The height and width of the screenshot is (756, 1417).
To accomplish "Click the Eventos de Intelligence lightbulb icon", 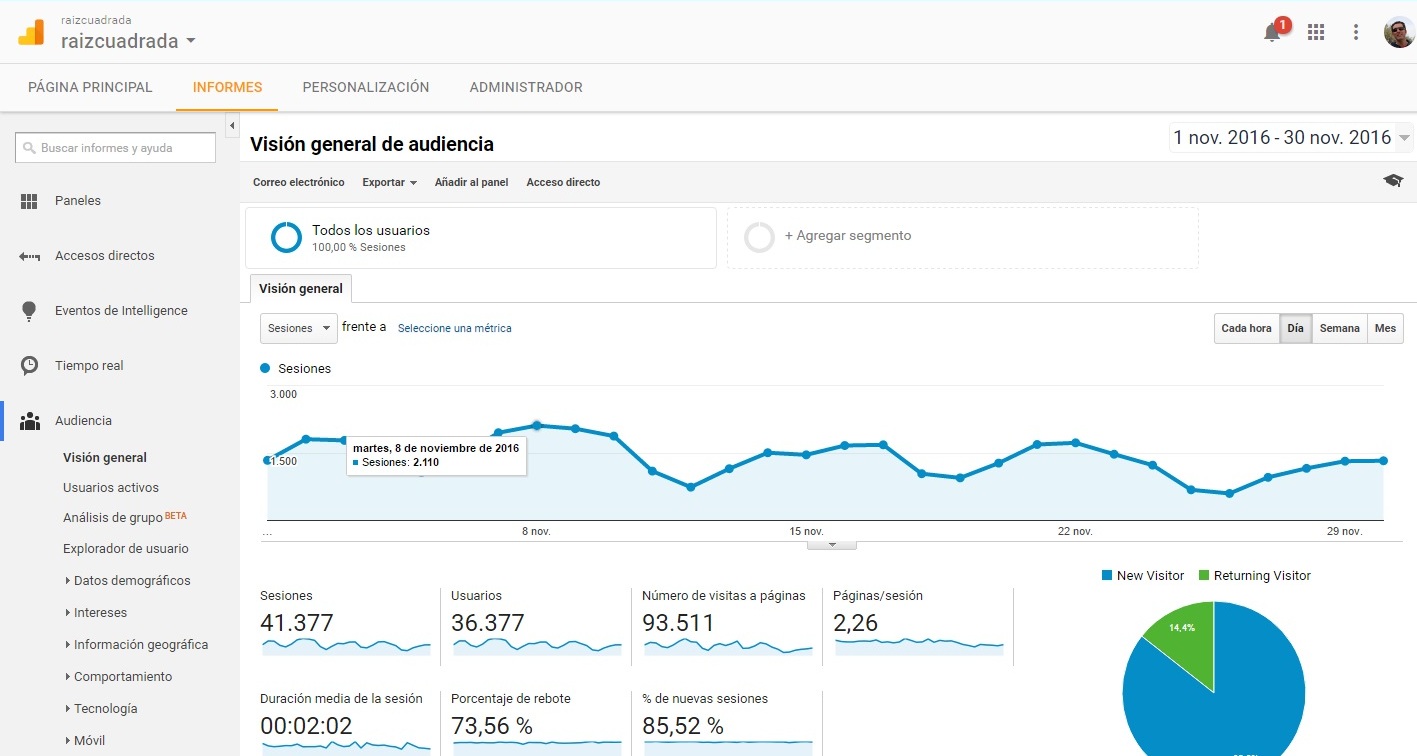I will 29,311.
